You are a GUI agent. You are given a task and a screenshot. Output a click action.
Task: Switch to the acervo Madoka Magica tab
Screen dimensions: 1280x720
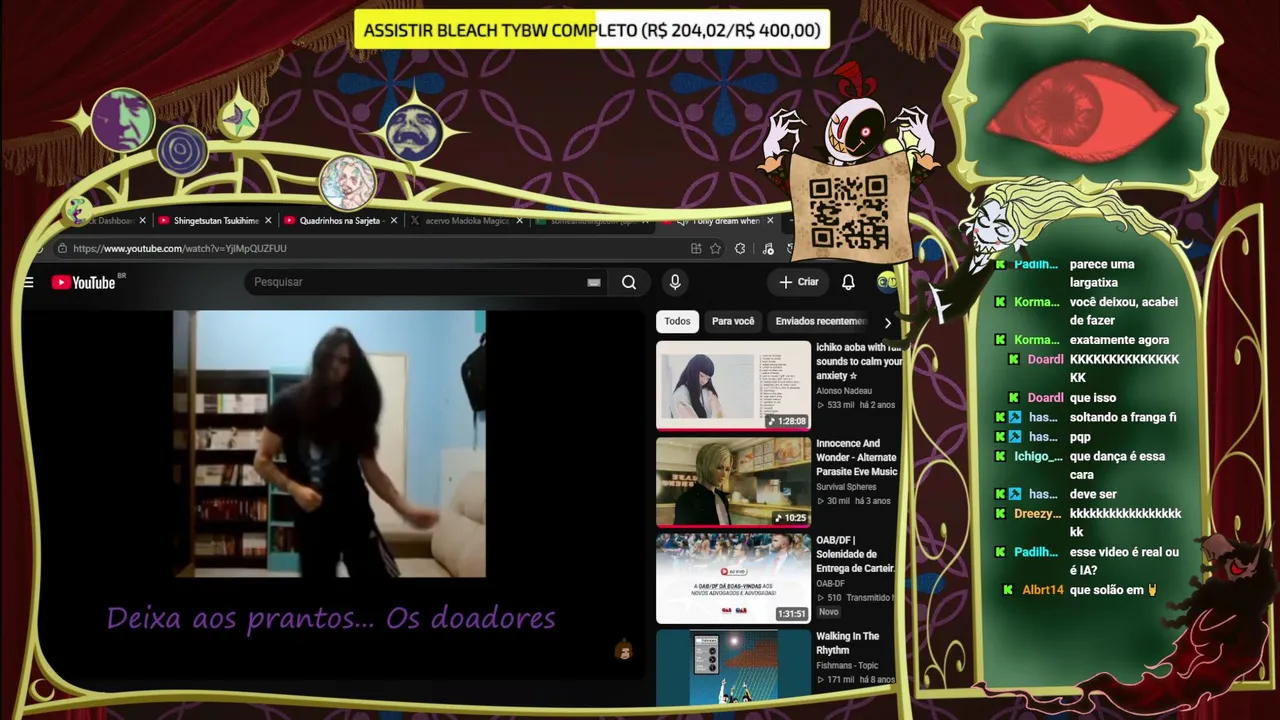pos(466,220)
